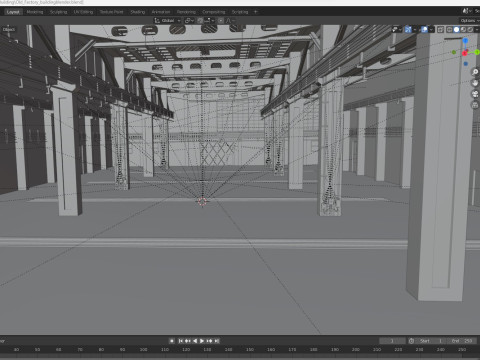Jump to the start frame

[x=181, y=341]
